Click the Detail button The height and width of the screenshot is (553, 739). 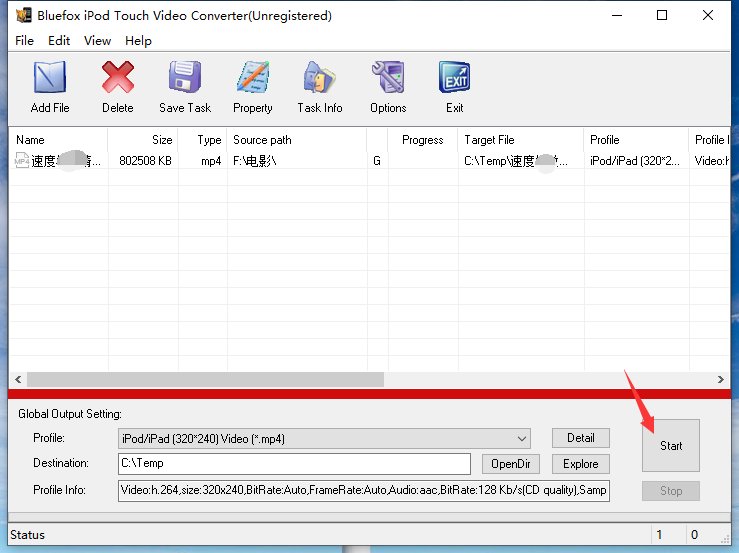(x=581, y=438)
